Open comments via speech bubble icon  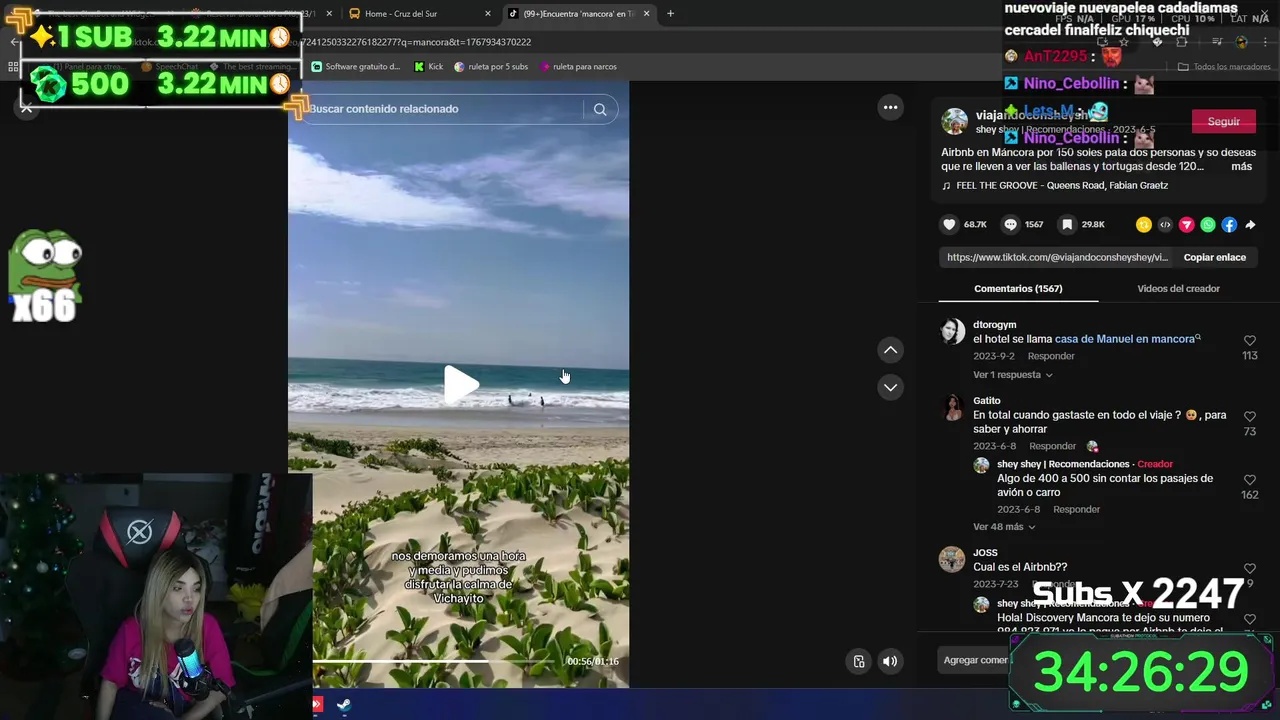(1010, 225)
